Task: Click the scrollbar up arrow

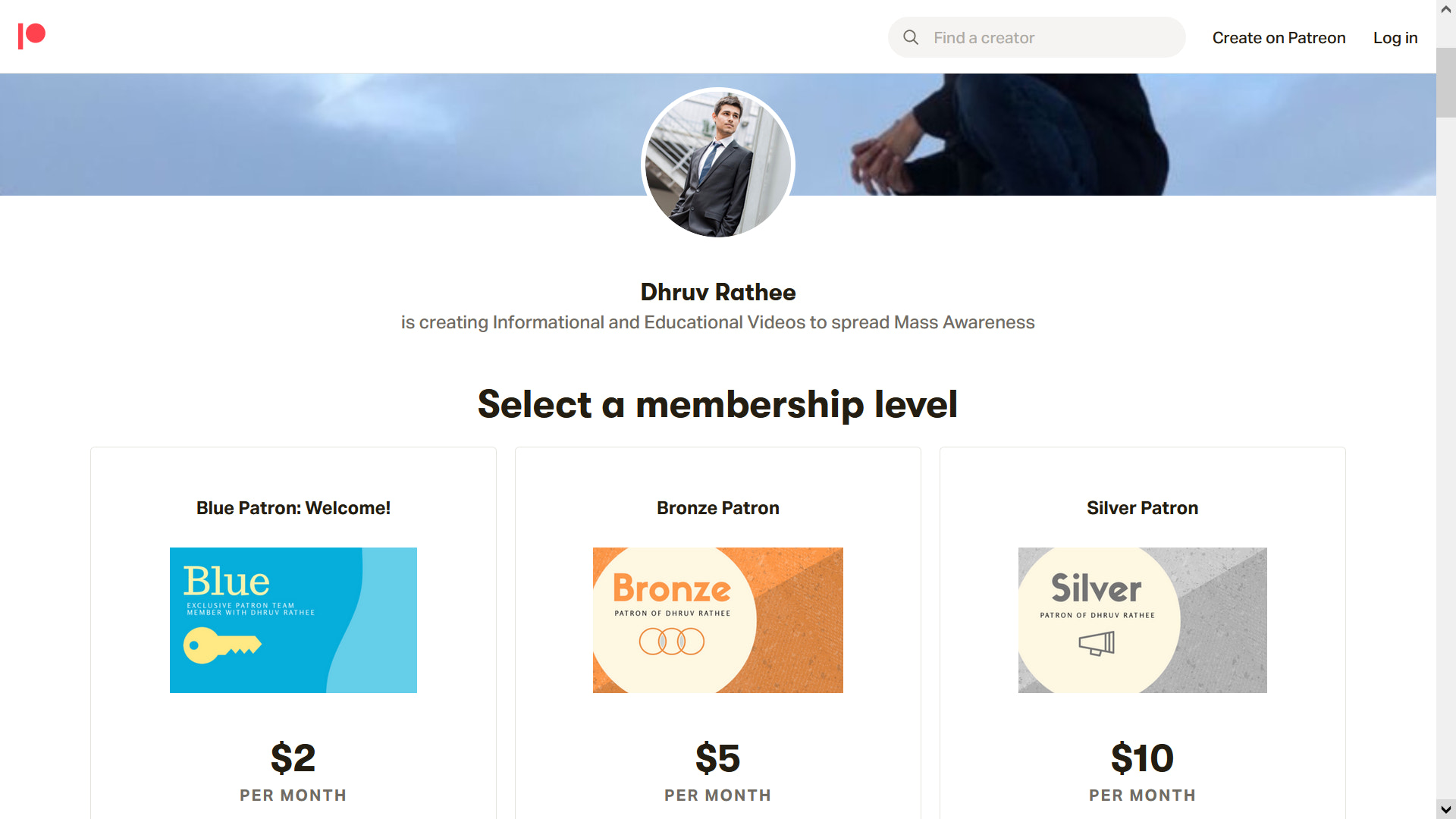Action: click(x=1445, y=10)
